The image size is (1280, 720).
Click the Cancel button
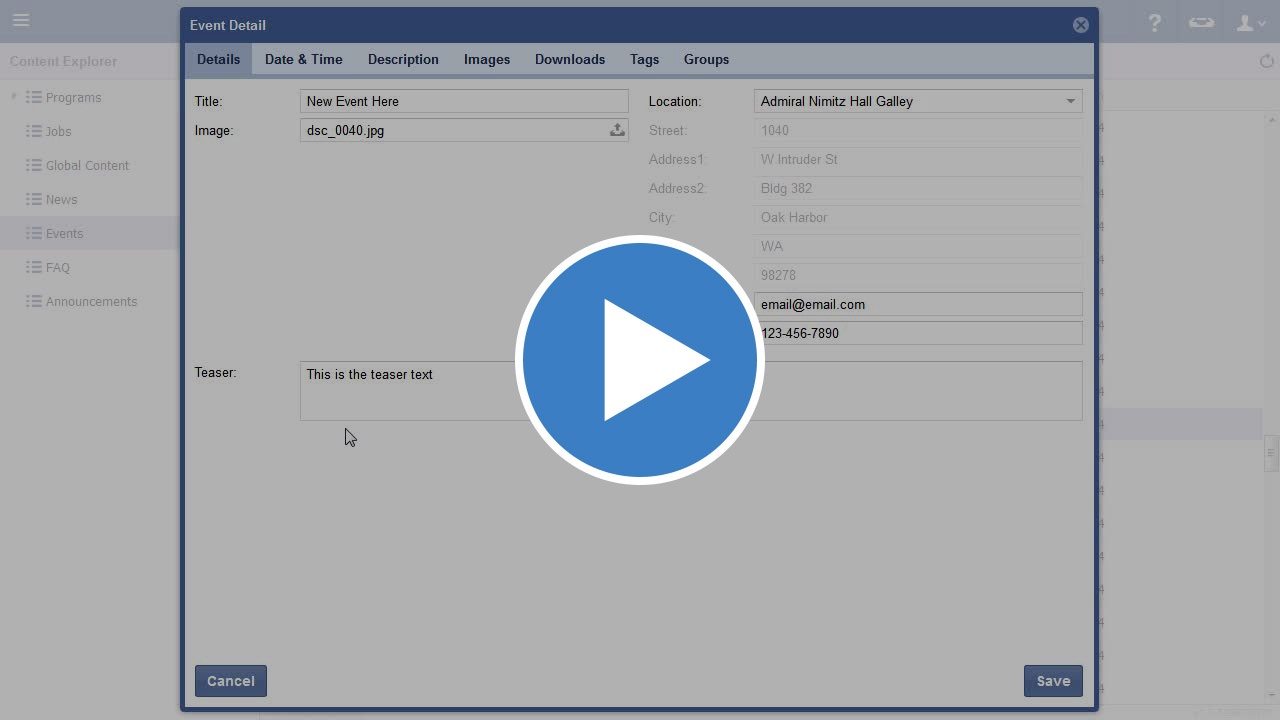coord(231,681)
